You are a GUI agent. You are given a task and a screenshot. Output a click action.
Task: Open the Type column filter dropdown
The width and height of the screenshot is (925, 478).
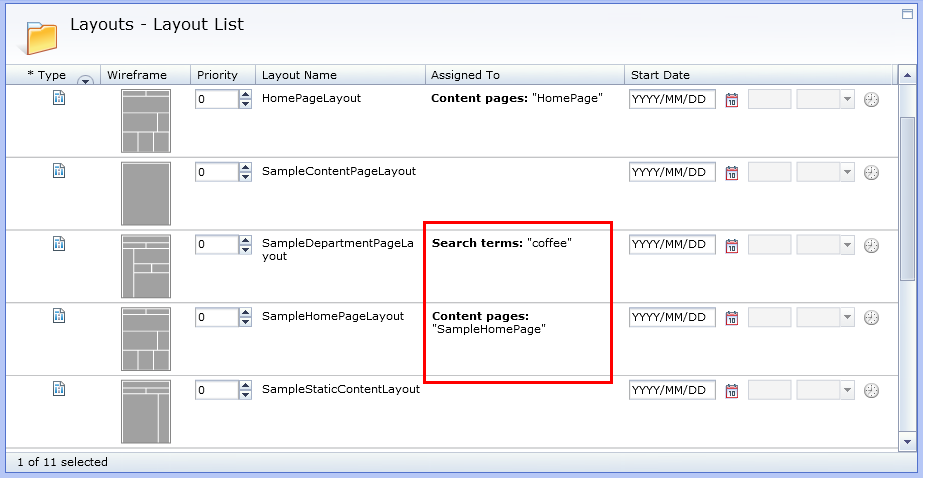[x=85, y=81]
